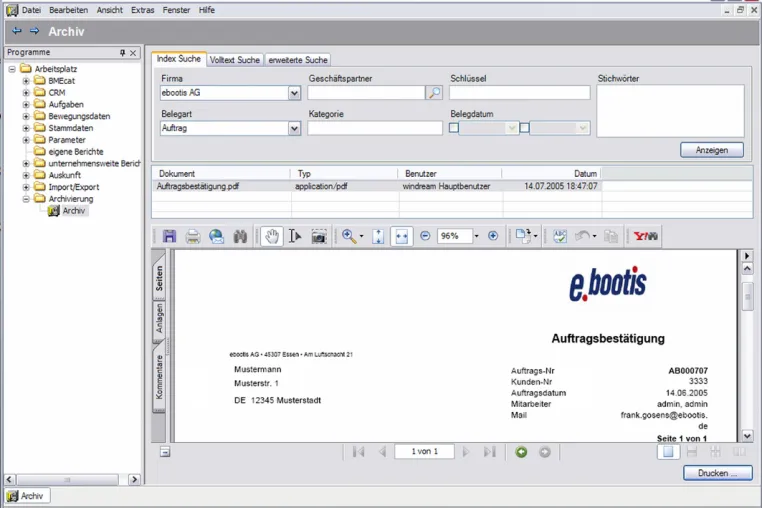
Task: Open the Yahoo search toolbar icon
Action: (x=645, y=236)
